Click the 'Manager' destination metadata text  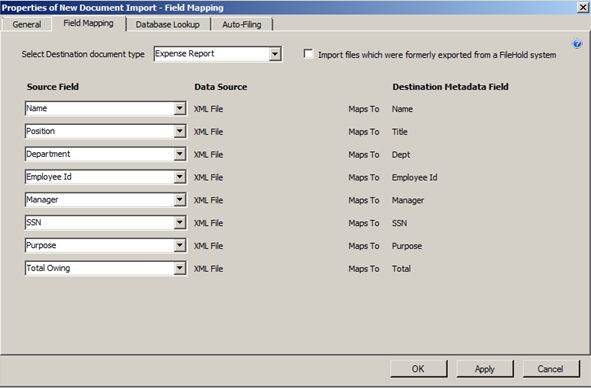pyautogui.click(x=408, y=200)
